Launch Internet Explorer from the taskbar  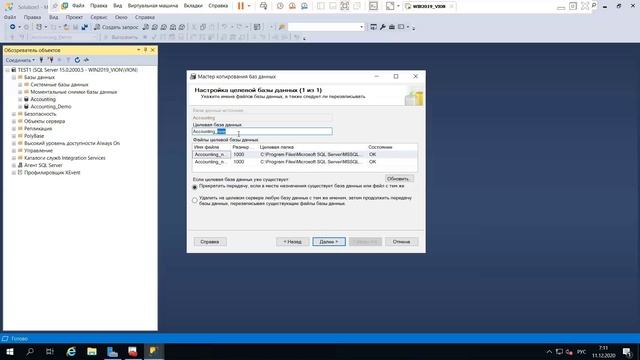click(x=71, y=351)
